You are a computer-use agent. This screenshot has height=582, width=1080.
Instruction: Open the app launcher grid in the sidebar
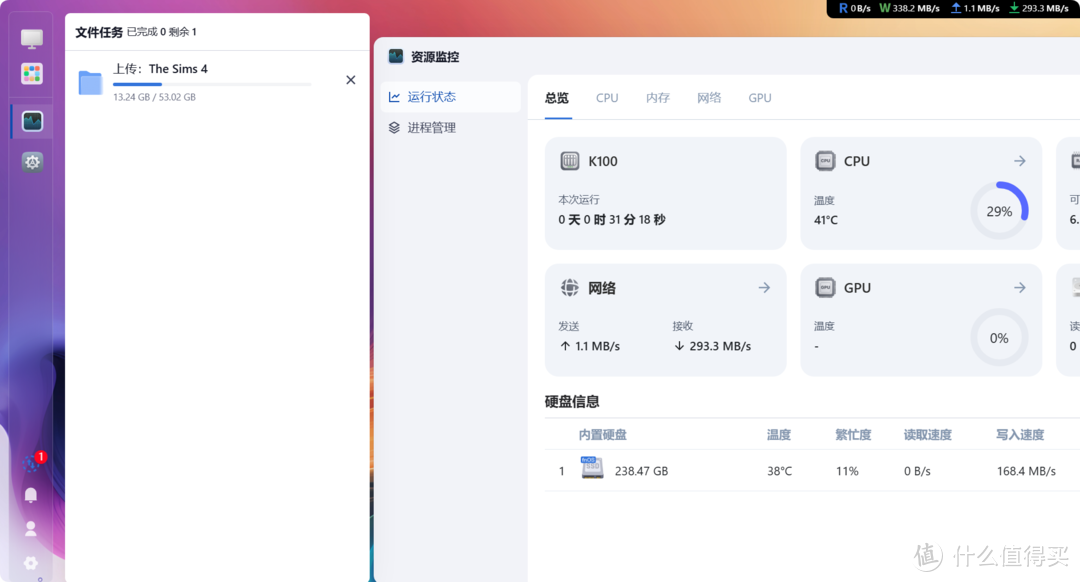pos(32,73)
